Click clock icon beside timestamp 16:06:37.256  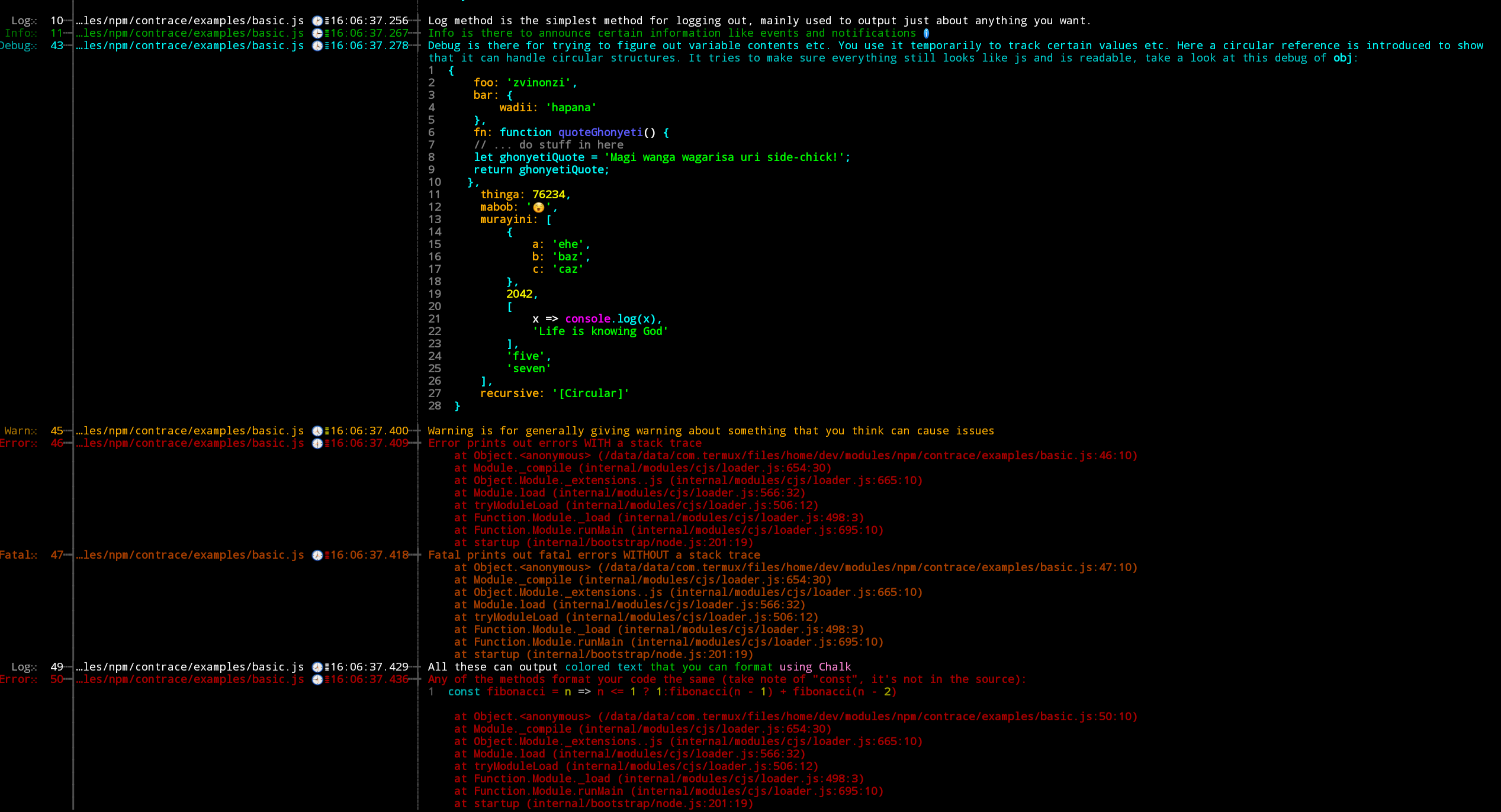pyautogui.click(x=317, y=21)
